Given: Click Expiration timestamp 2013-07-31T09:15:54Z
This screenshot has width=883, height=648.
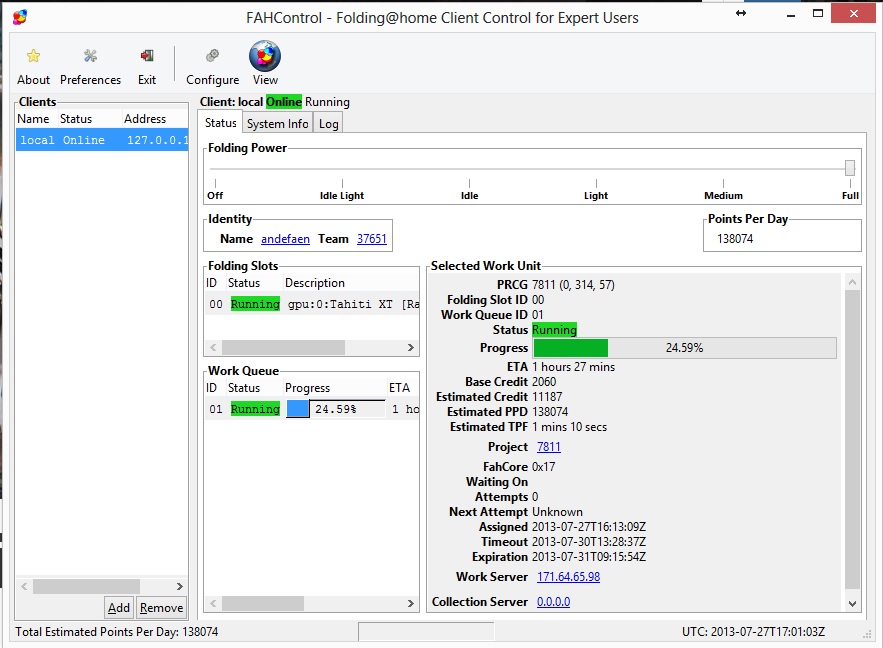Looking at the screenshot, I should coord(588,557).
